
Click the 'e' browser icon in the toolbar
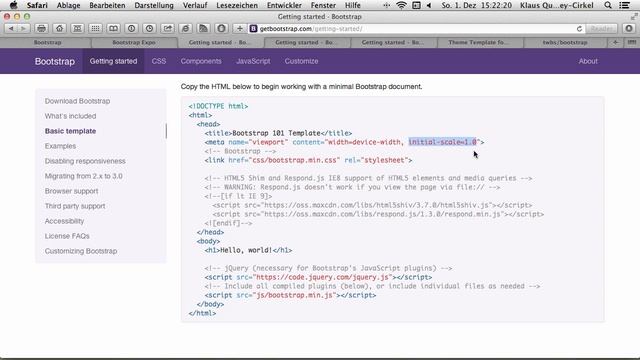(x=185, y=29)
